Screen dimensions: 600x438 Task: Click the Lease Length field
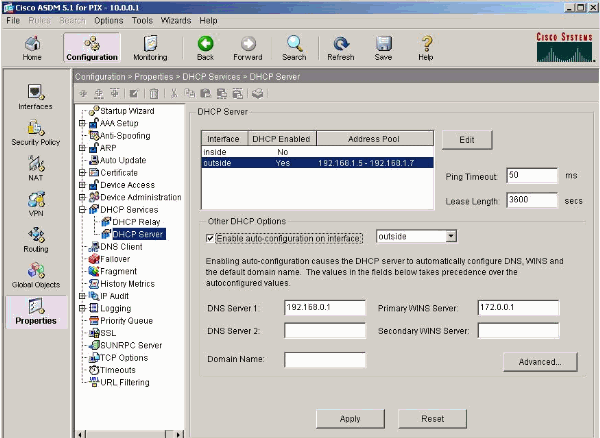pyautogui.click(x=532, y=200)
